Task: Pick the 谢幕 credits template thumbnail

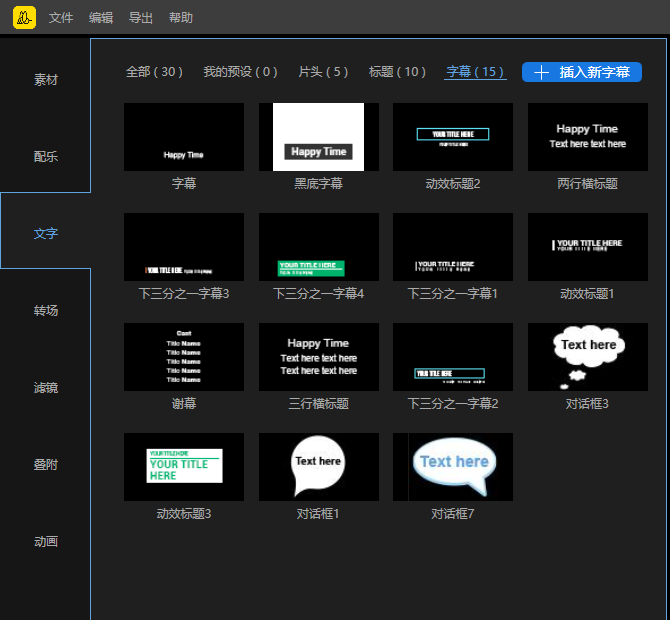Action: coord(184,357)
